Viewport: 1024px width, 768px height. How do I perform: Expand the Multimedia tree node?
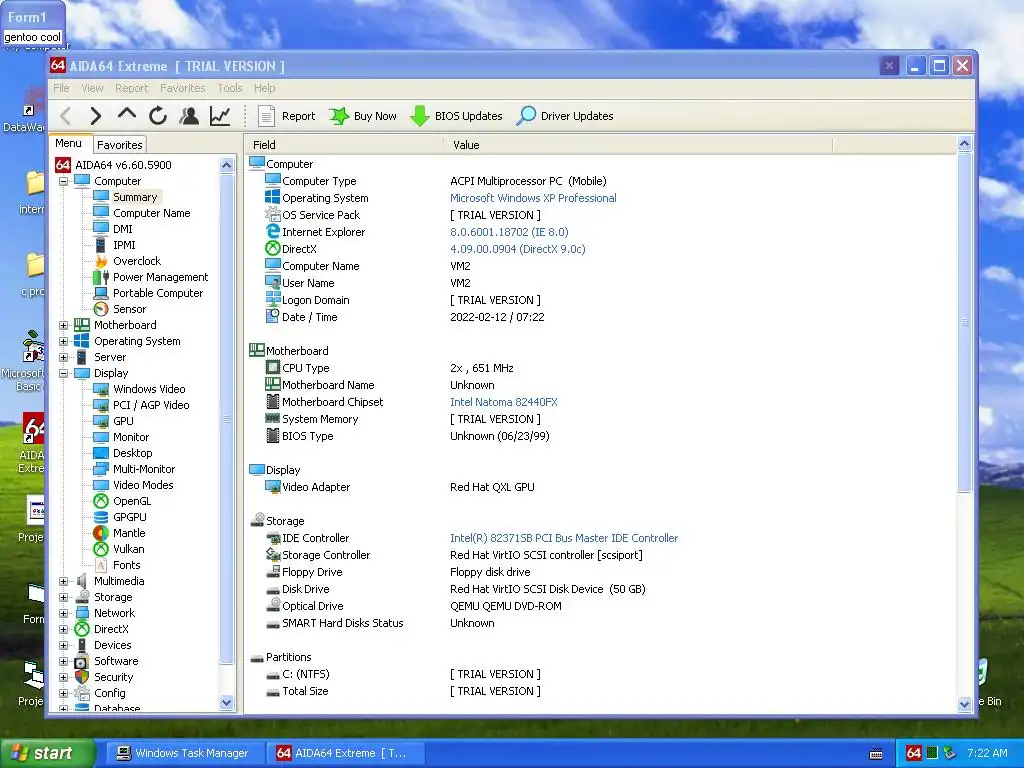[63, 581]
